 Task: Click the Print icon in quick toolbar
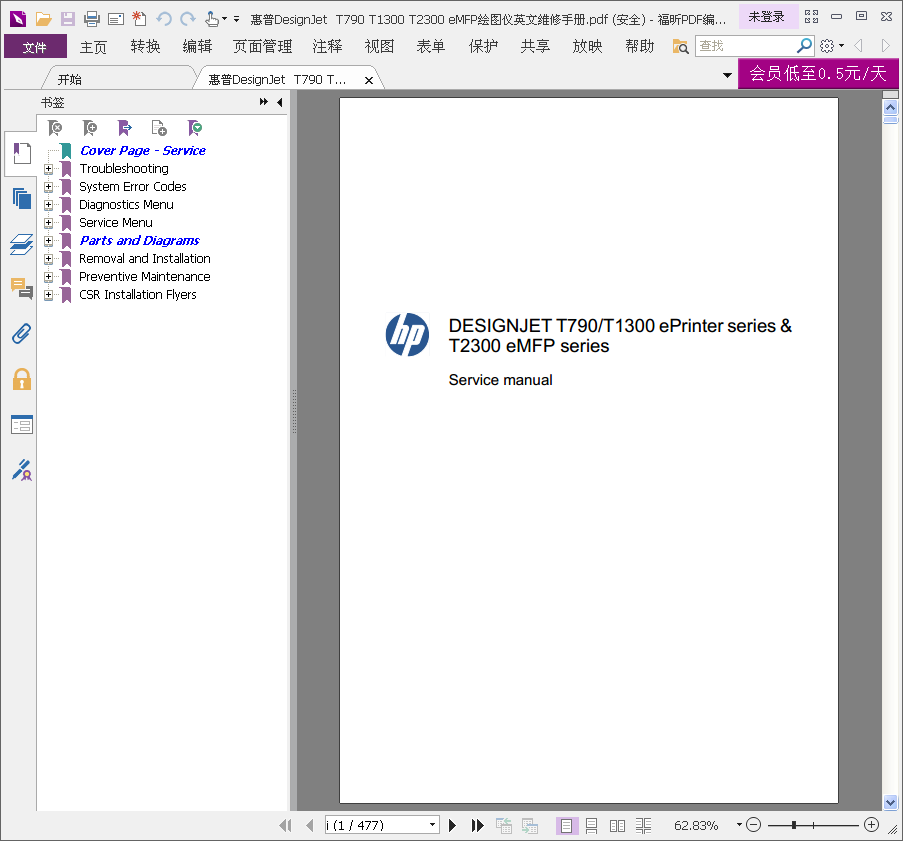coord(92,19)
